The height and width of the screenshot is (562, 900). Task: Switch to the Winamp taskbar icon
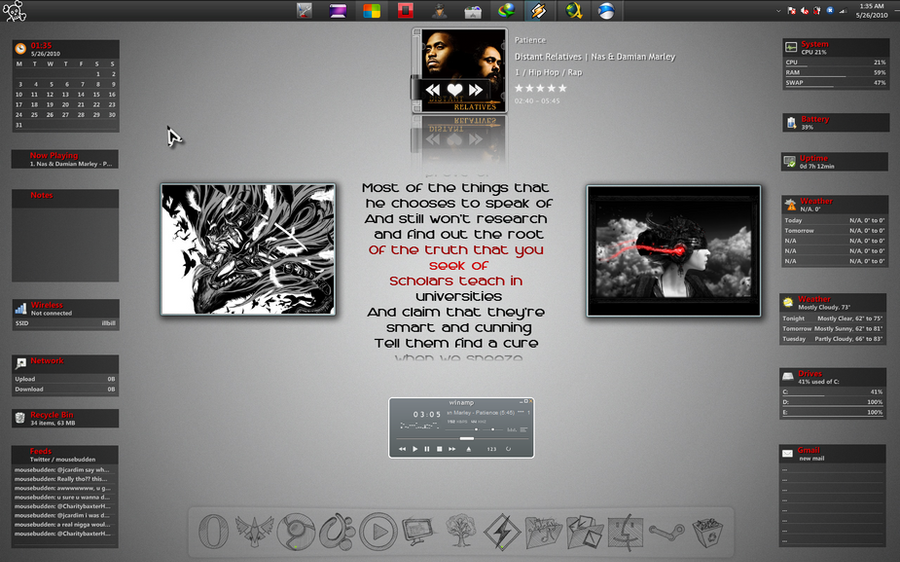(x=538, y=10)
